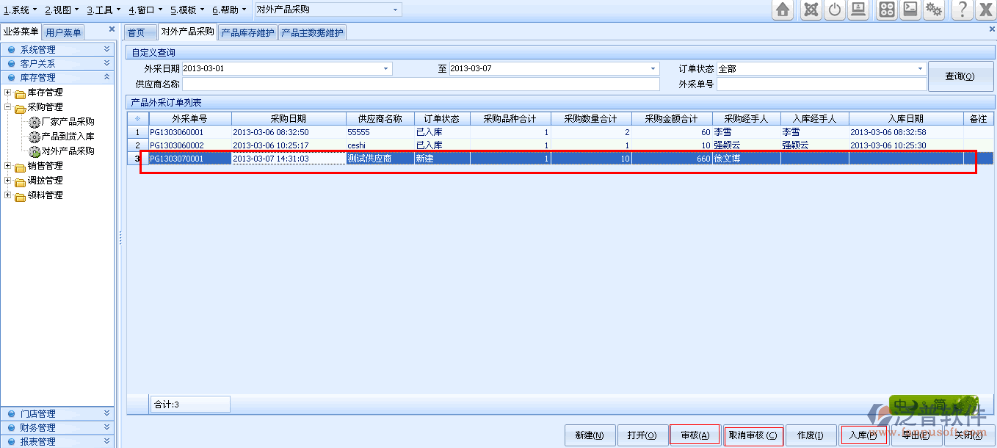Open the terminal console icon in toolbar
This screenshot has width=997, height=448.
(x=910, y=10)
